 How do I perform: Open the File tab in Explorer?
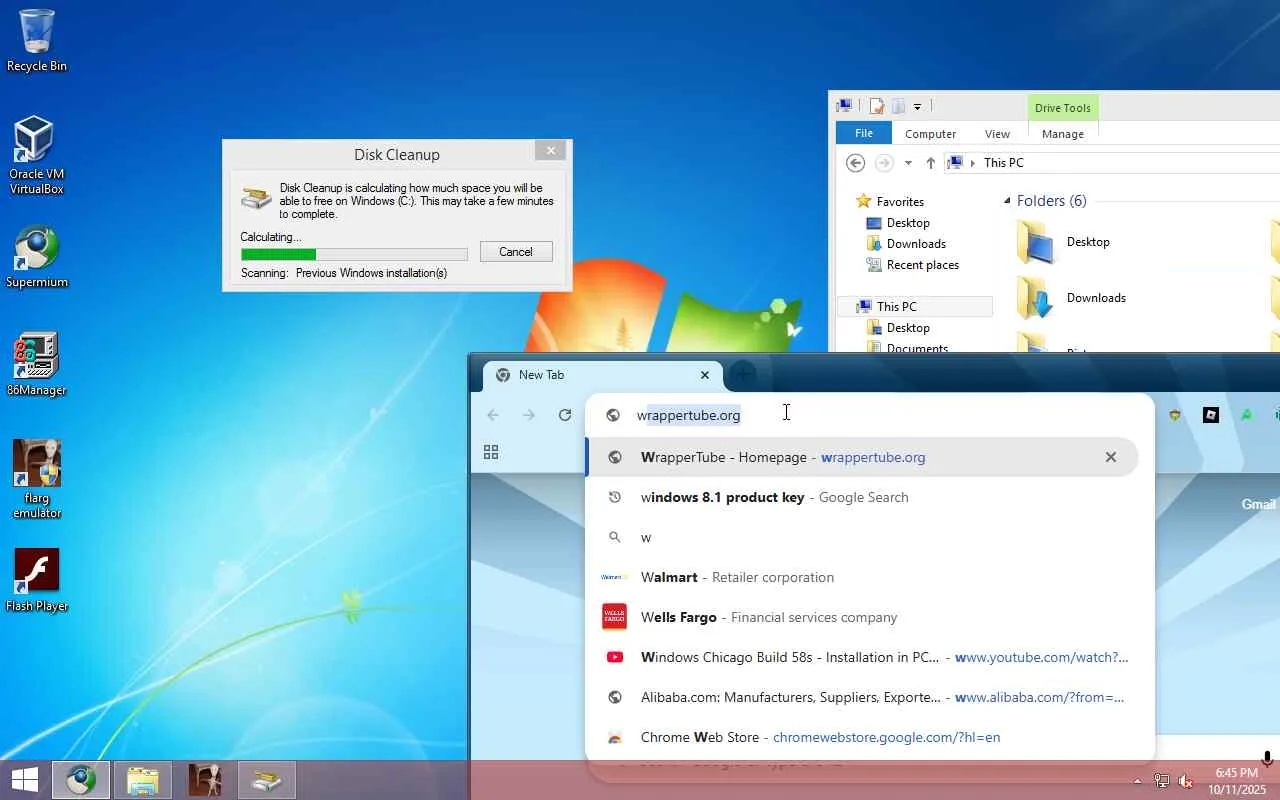864,133
